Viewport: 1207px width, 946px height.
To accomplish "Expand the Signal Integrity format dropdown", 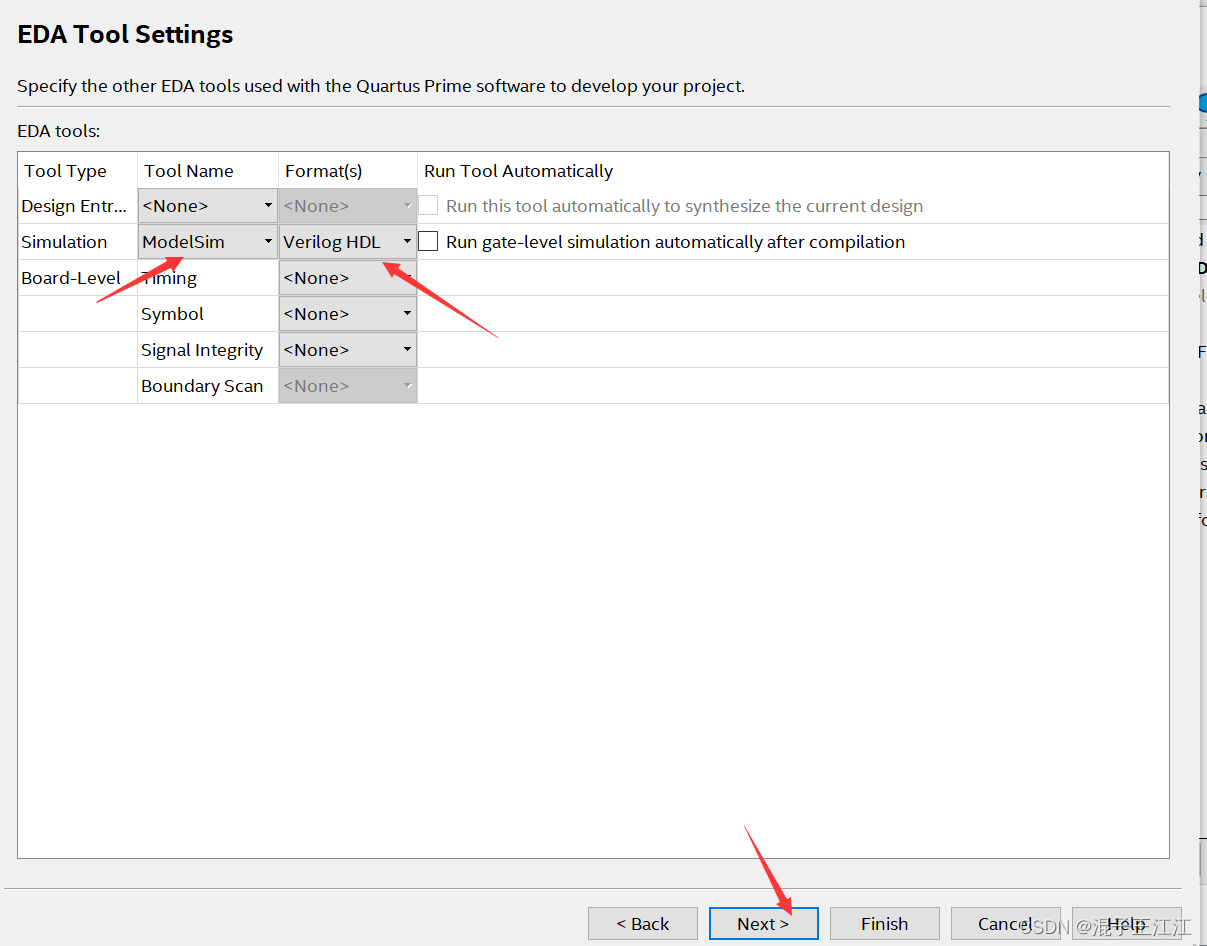I will click(347, 350).
